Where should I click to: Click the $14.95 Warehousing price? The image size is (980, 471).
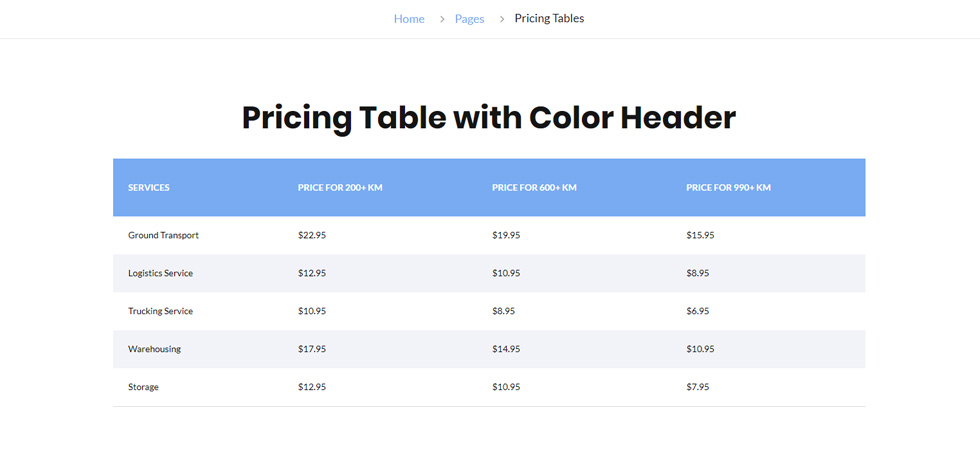pos(506,349)
